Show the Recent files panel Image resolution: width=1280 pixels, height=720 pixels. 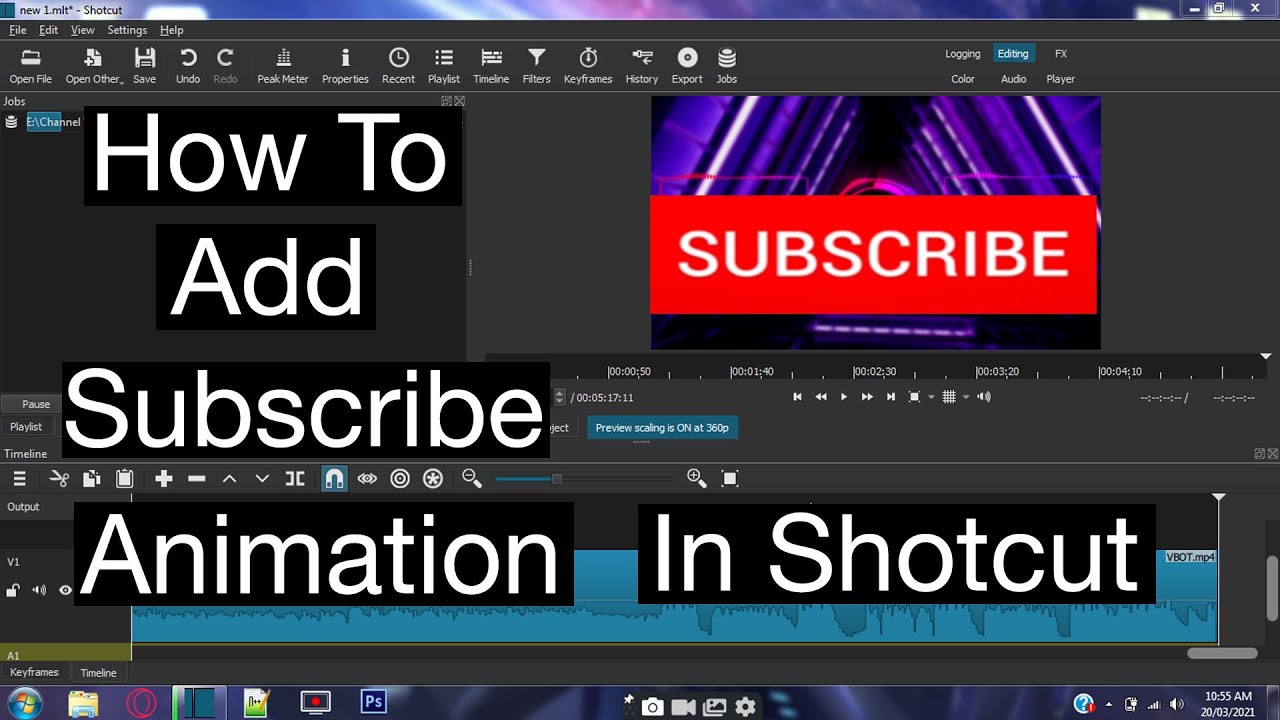coord(399,66)
